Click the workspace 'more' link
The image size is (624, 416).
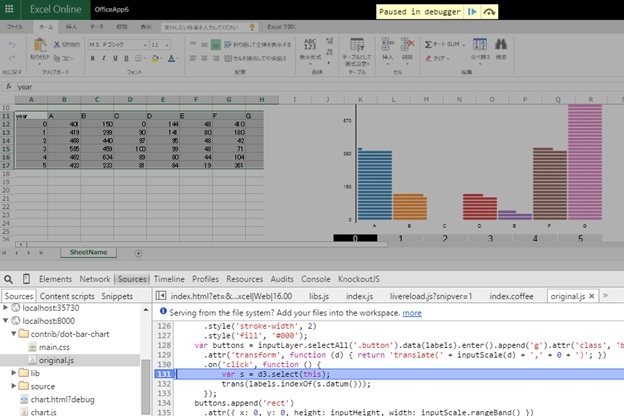click(412, 313)
